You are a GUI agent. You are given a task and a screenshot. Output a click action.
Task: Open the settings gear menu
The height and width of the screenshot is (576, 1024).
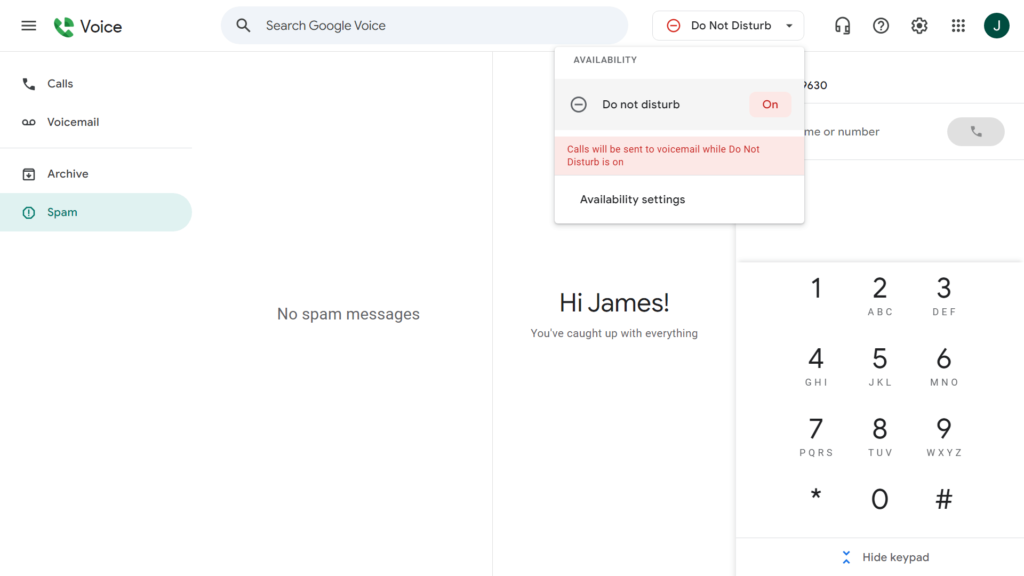(x=919, y=25)
